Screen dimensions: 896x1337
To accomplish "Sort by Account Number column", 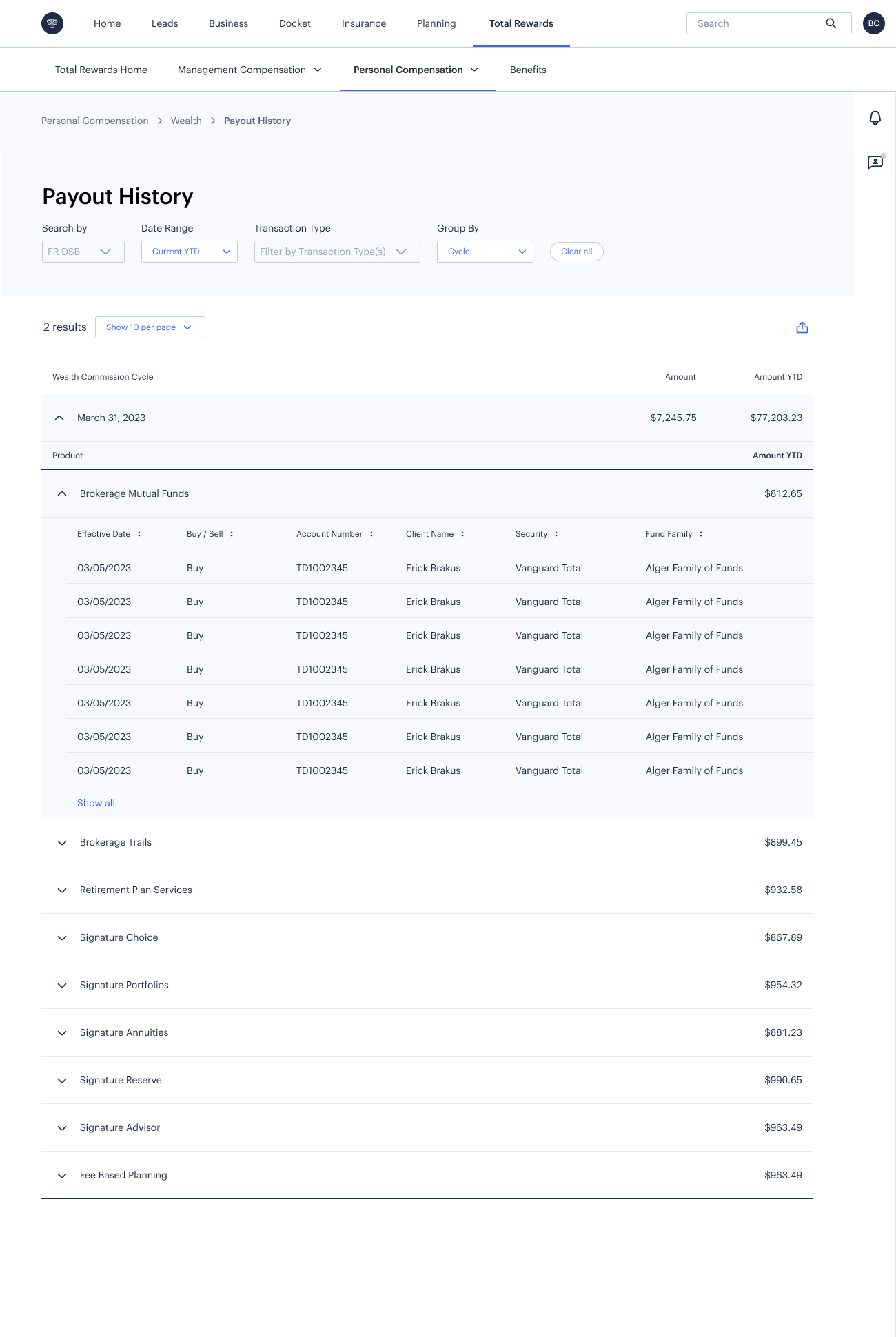I will (371, 534).
